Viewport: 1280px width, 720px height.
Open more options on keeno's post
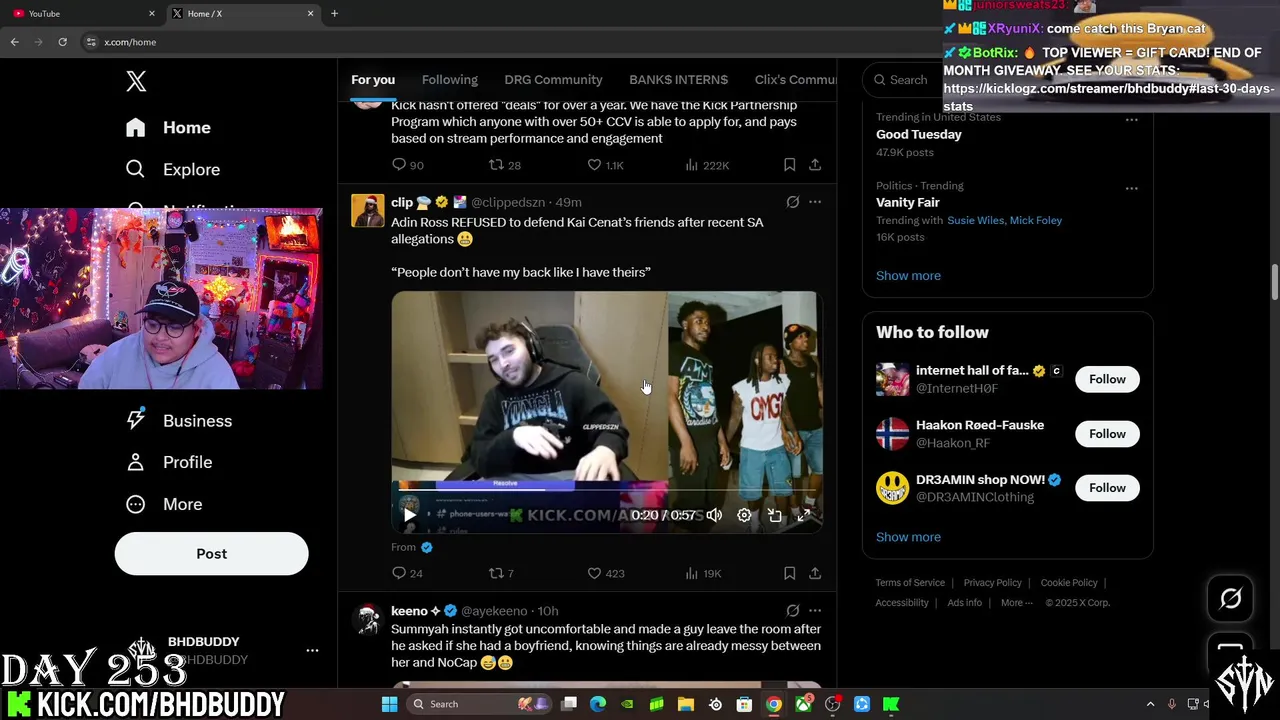pos(815,611)
